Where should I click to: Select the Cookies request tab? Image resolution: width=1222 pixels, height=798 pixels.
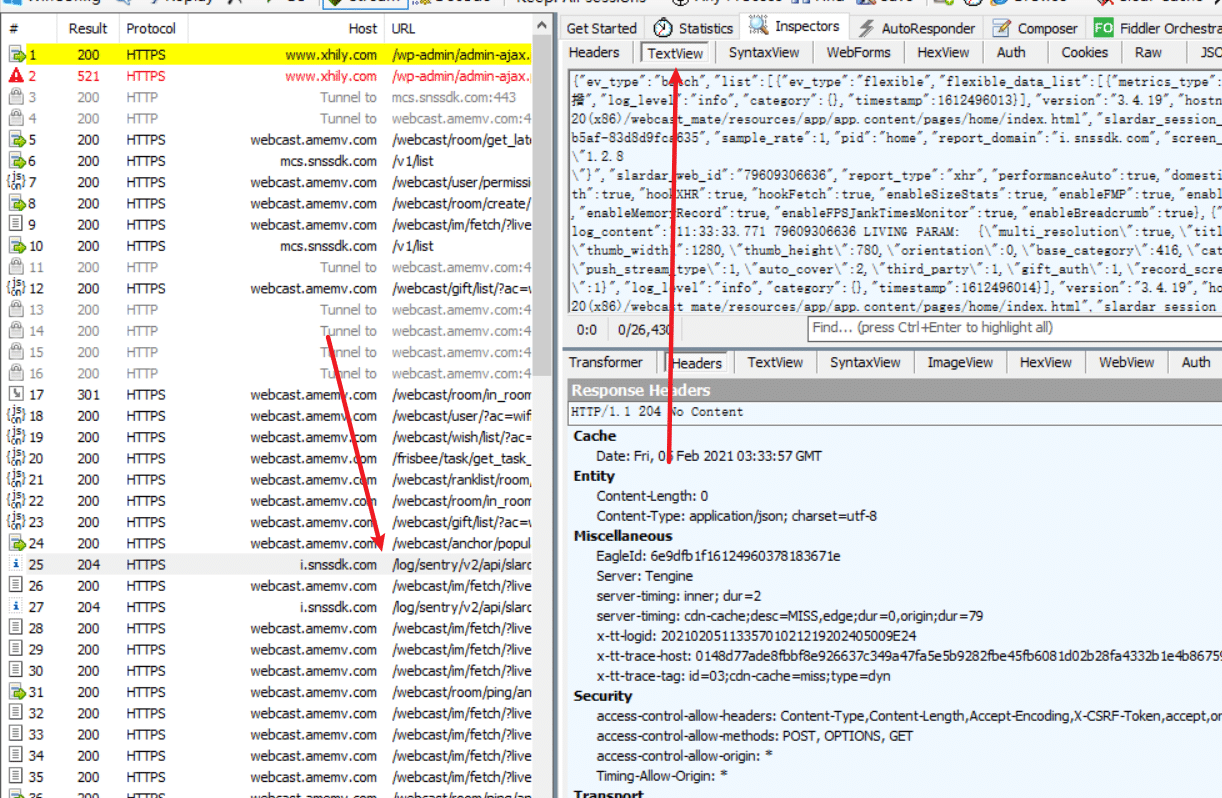(x=1085, y=53)
